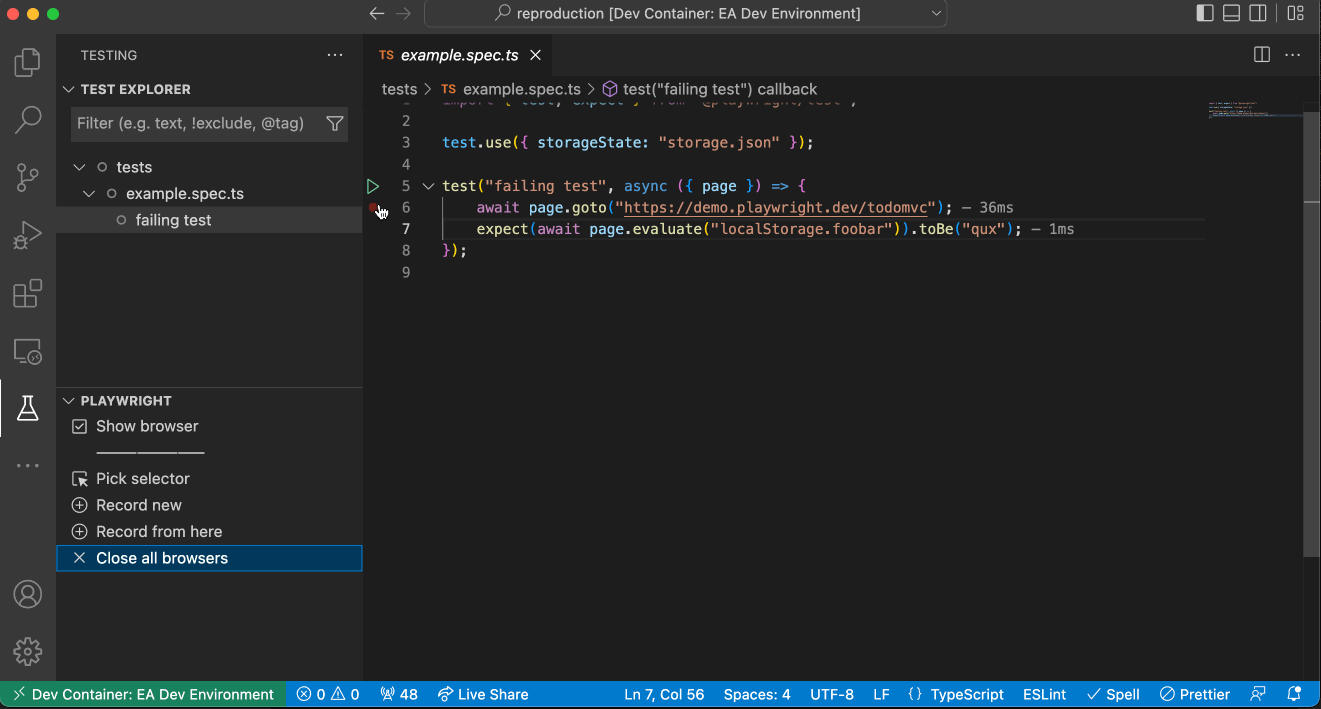Show additional views ellipsis in activity bar
This screenshot has width=1321, height=709.
[28, 465]
